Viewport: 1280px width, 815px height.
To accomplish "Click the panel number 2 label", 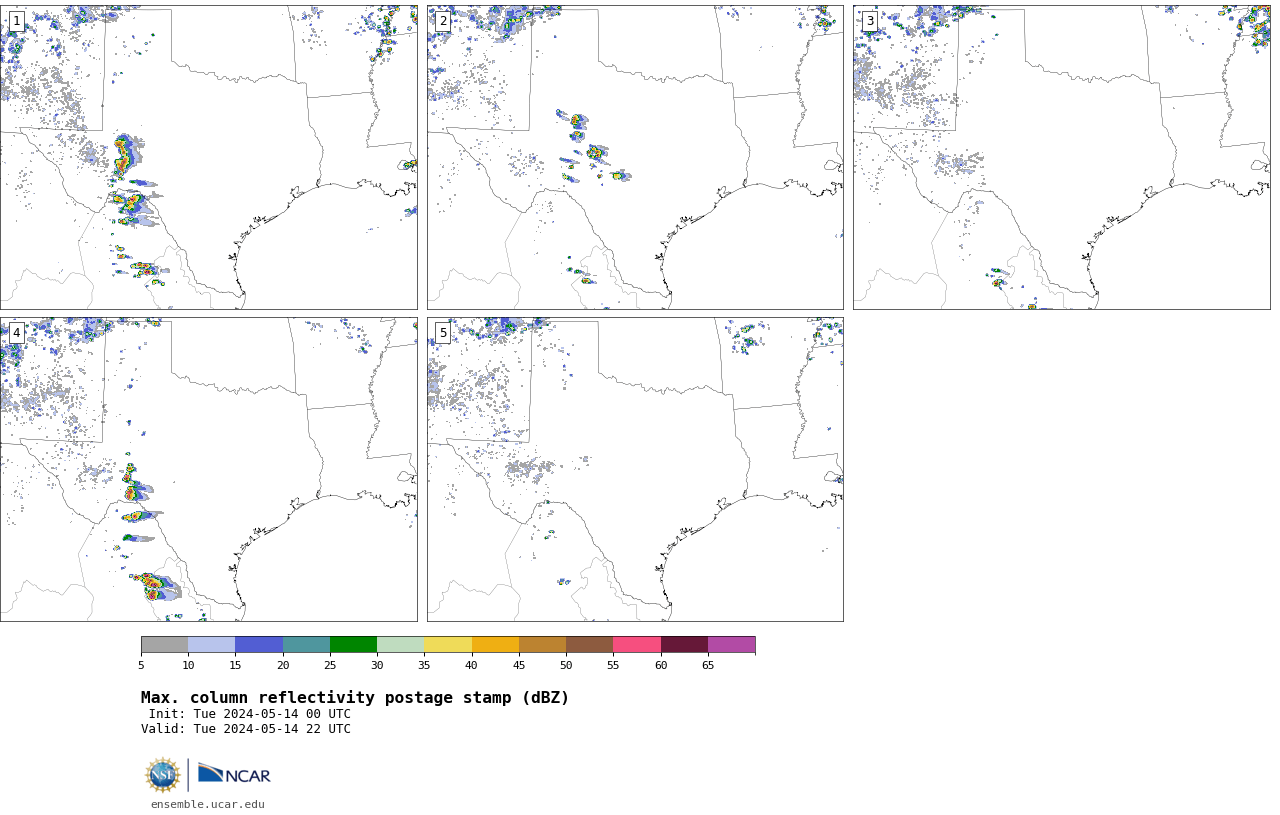I will [x=443, y=21].
